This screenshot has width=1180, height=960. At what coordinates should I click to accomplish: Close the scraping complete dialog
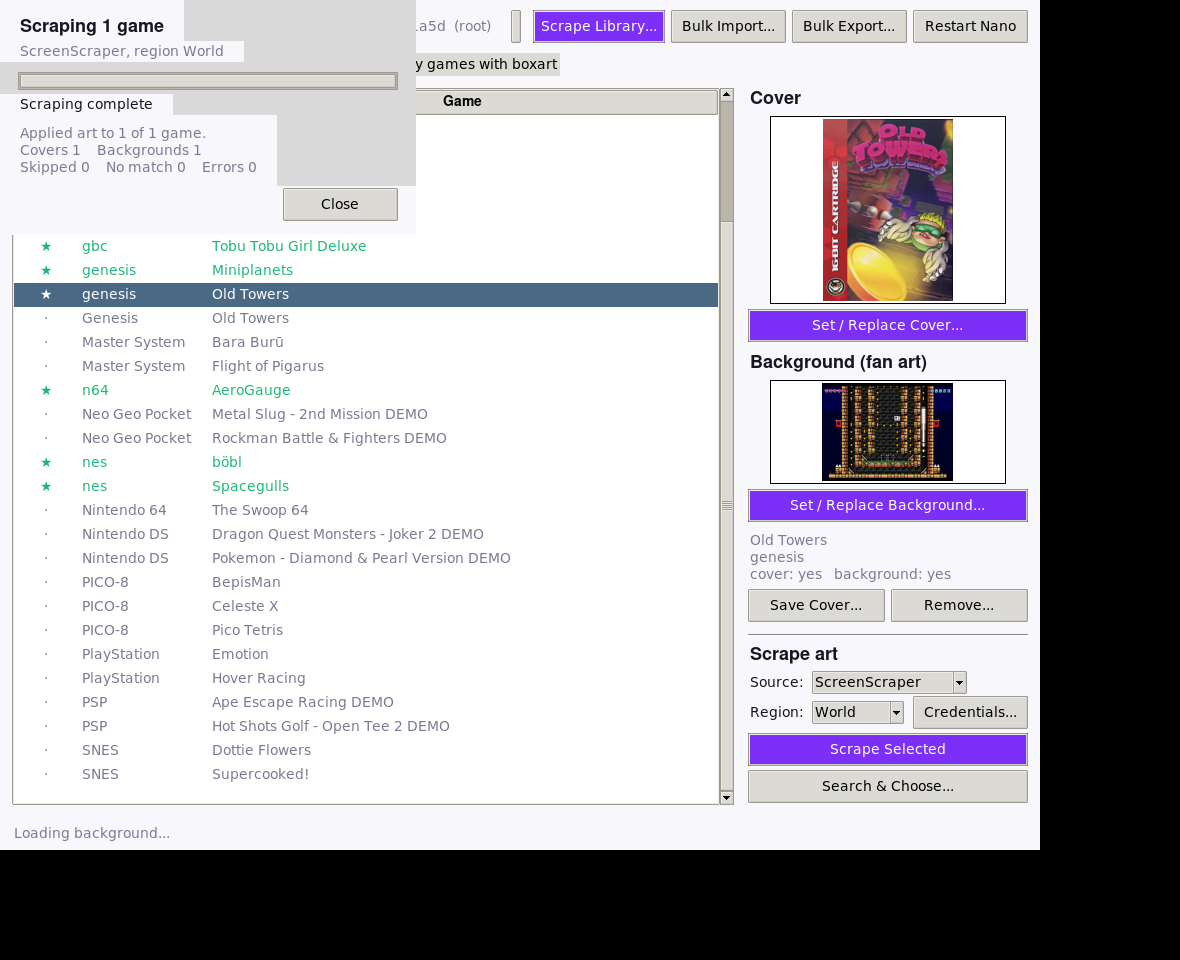[340, 204]
